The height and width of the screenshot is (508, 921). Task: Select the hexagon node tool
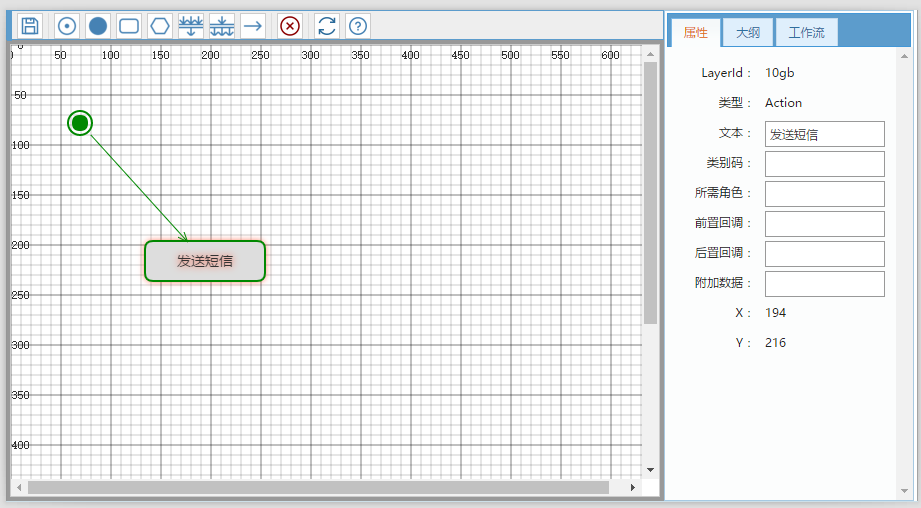click(x=160, y=26)
